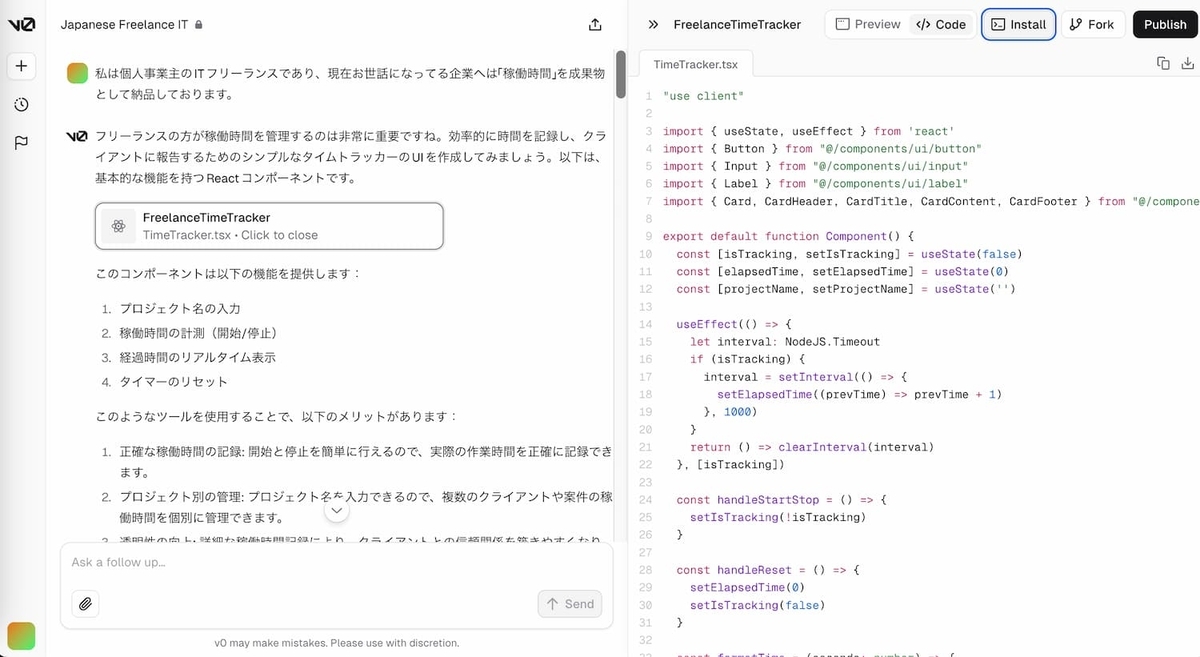Open feedback using the flag icon
The image size is (1200, 657).
pos(21,142)
